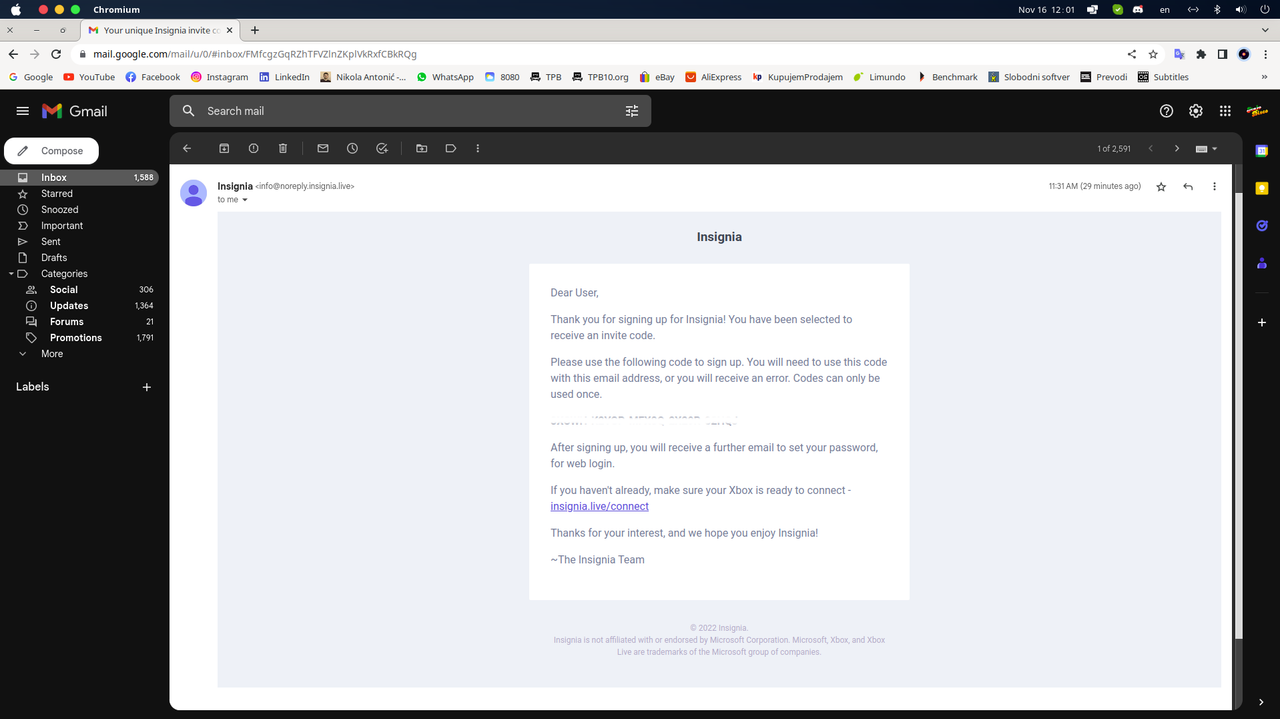Open the WhatsApp bookmark
Screen dimensions: 1280x719
pos(445,77)
